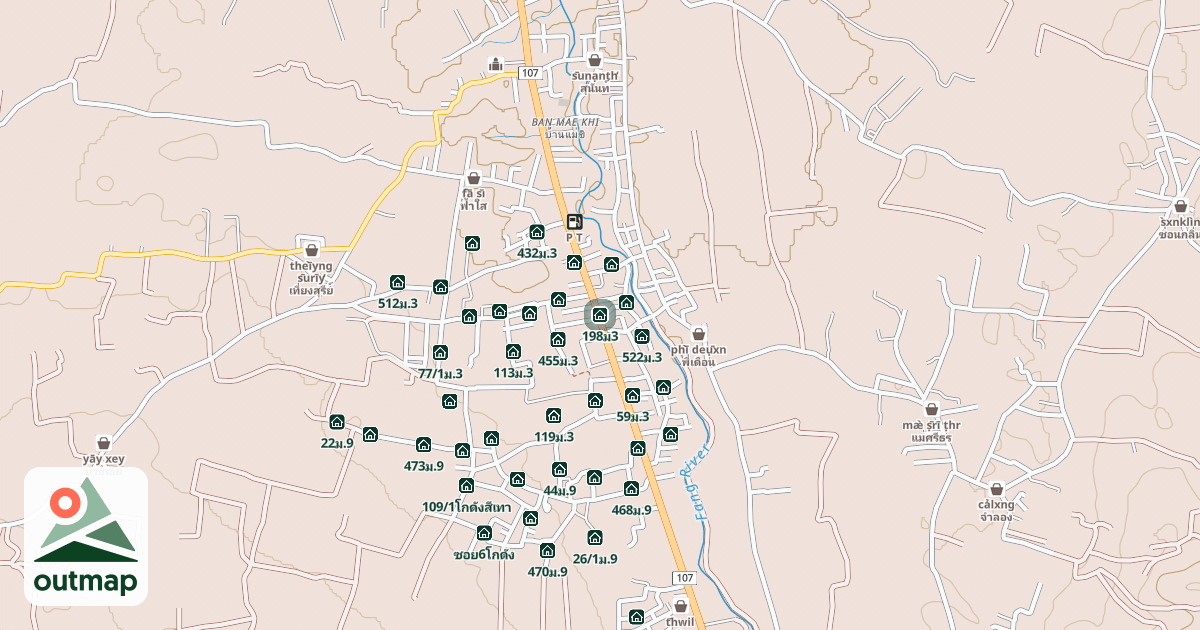Click the phī̀ deụ̄xn shop icon
The width and height of the screenshot is (1200, 630).
click(698, 334)
